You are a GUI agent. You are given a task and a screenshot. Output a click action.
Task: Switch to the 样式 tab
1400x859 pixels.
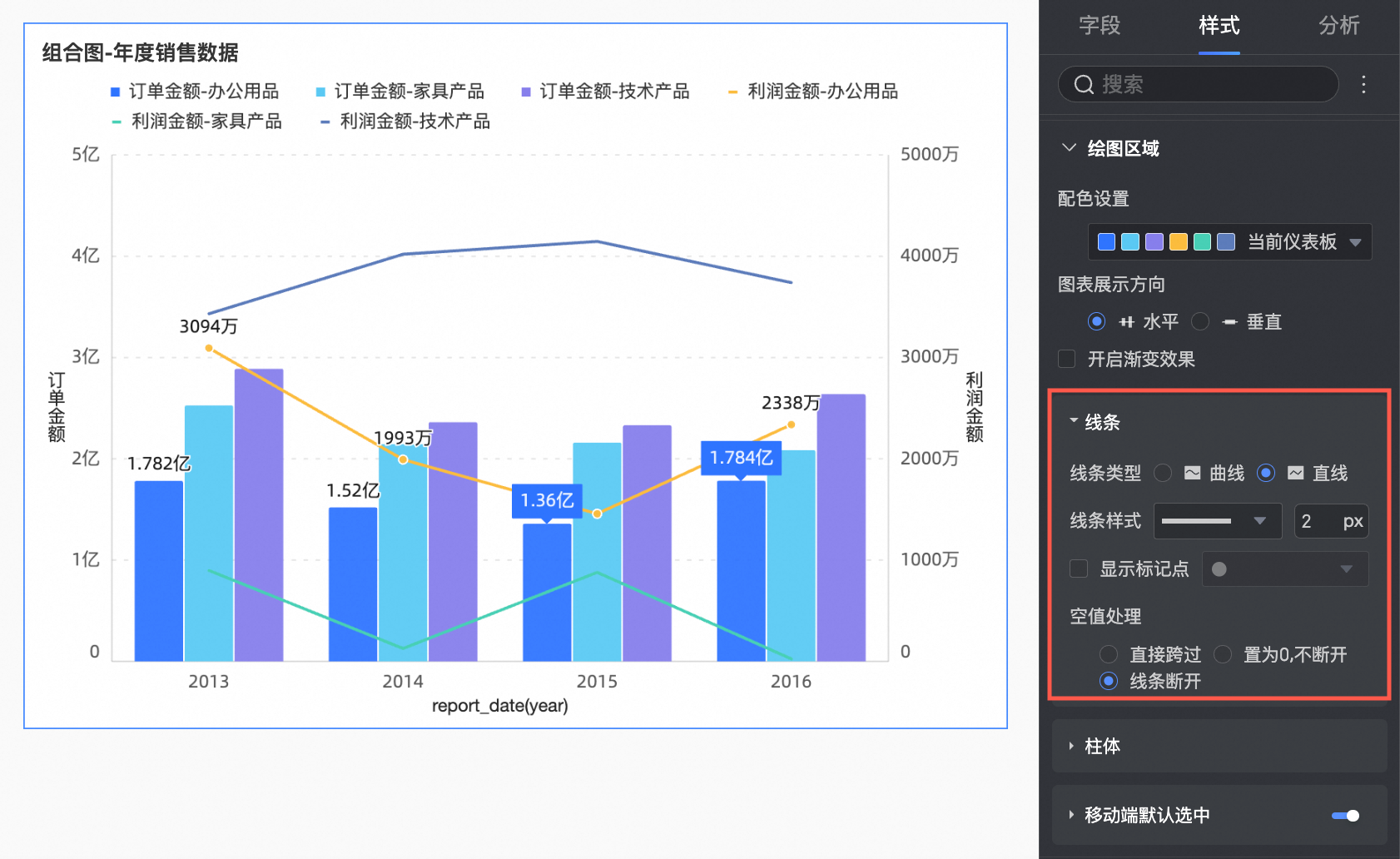[x=1219, y=26]
